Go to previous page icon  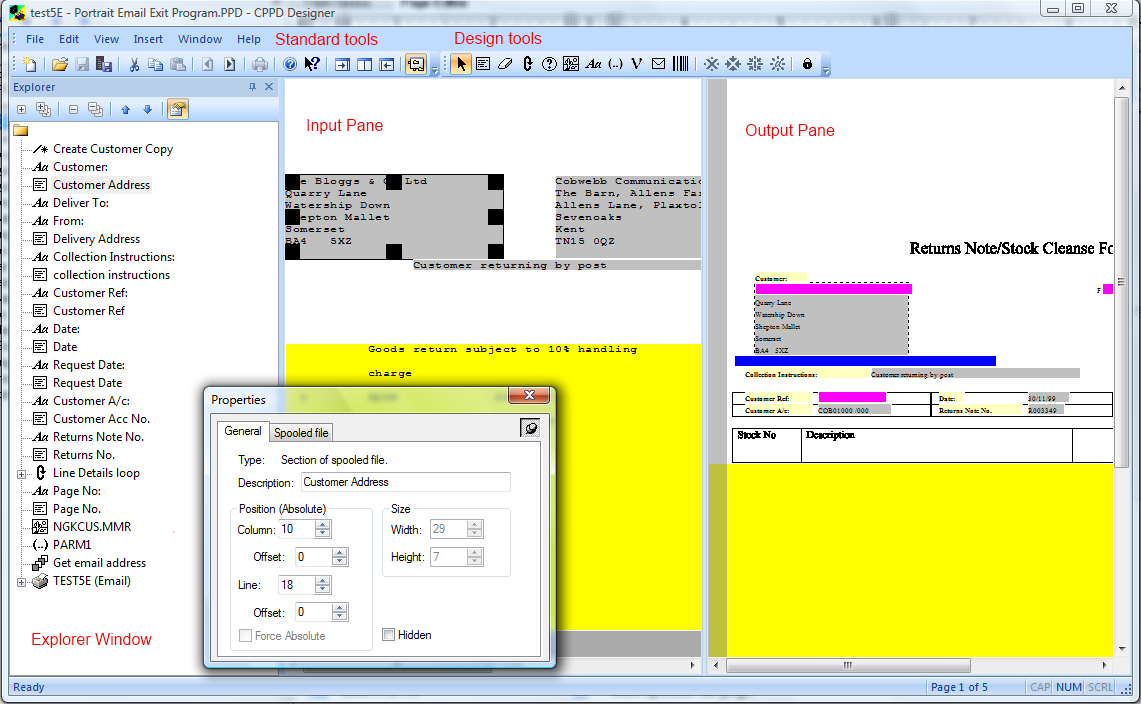point(208,64)
